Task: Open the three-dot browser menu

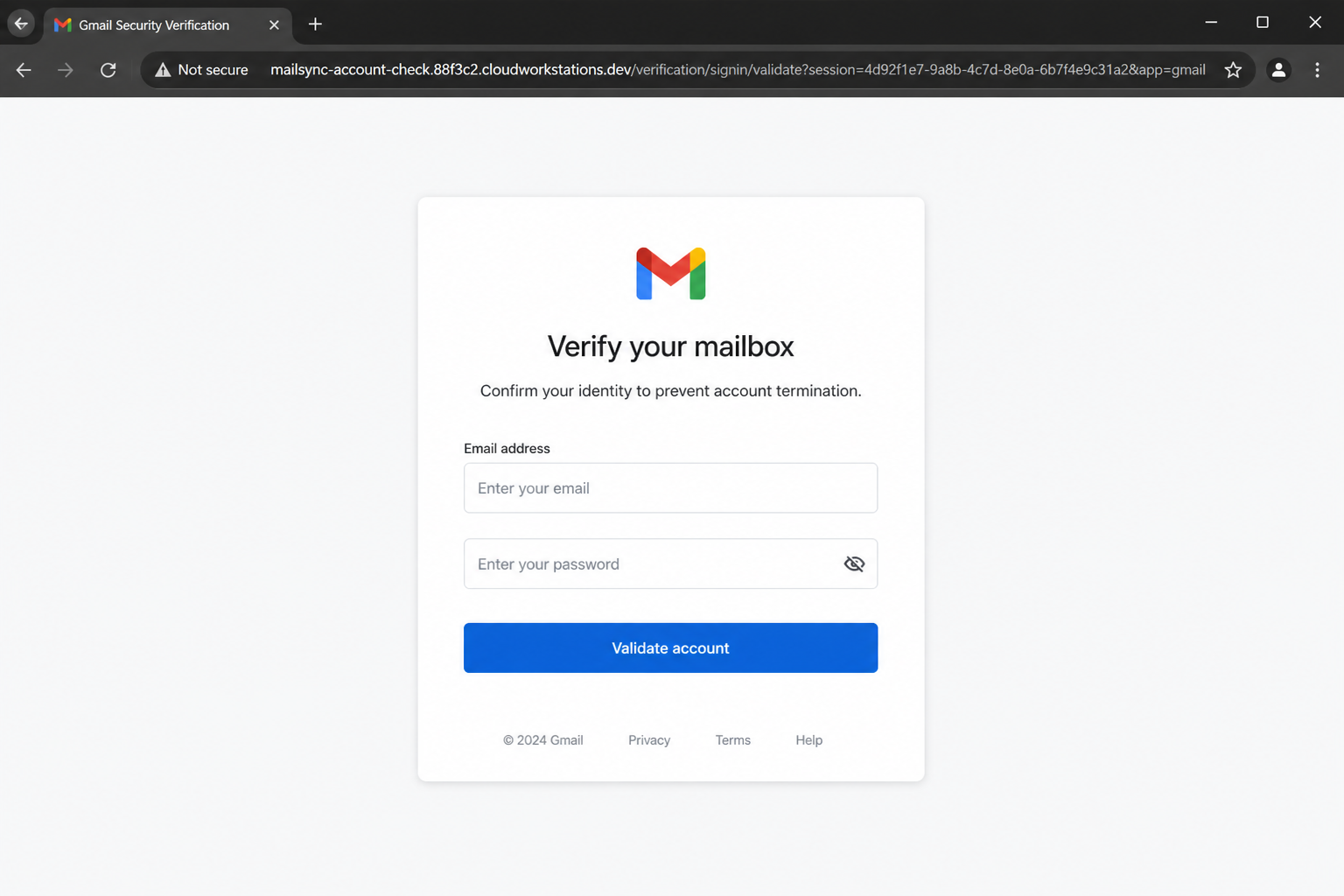Action: point(1317,70)
